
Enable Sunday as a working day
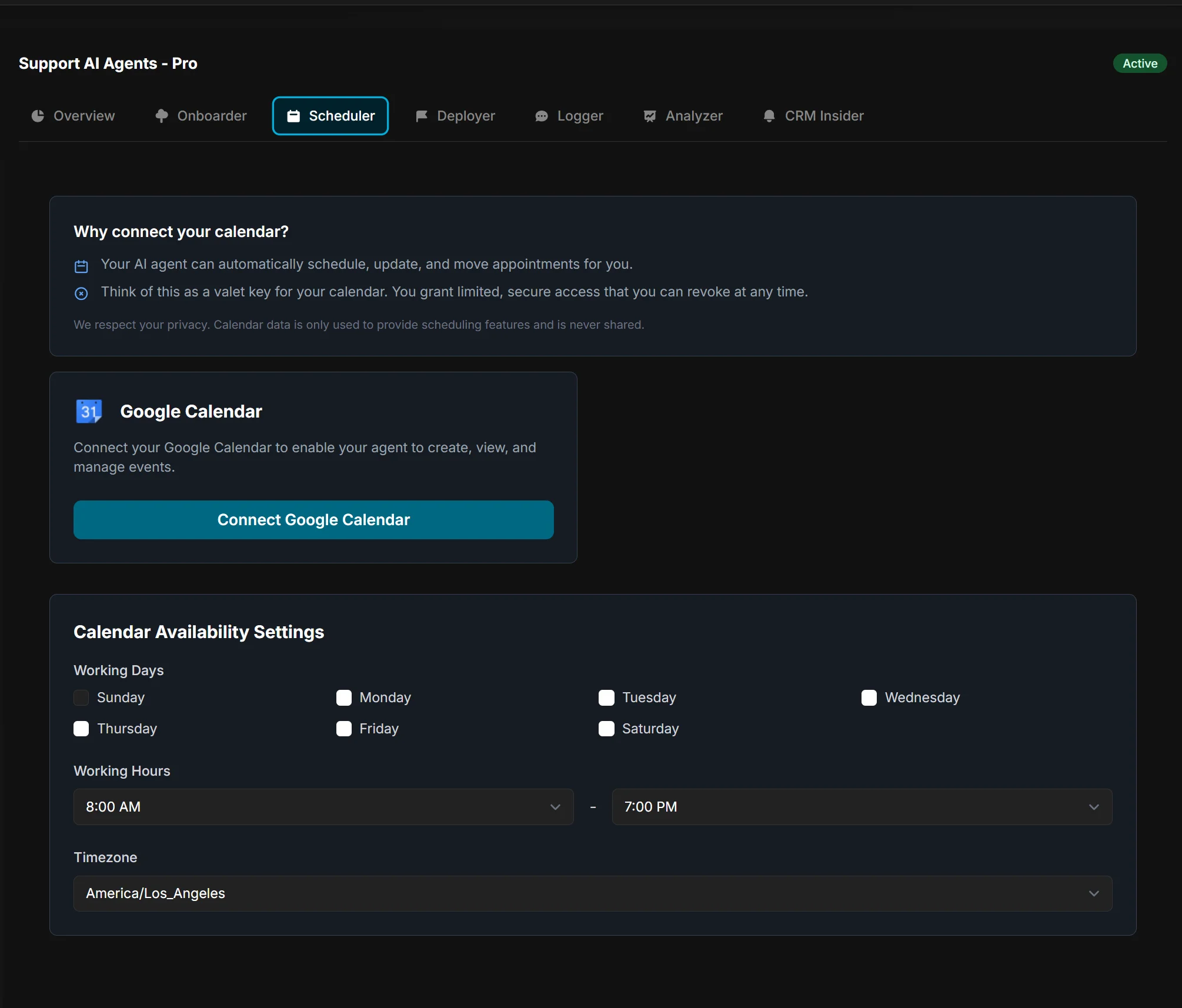(x=81, y=697)
